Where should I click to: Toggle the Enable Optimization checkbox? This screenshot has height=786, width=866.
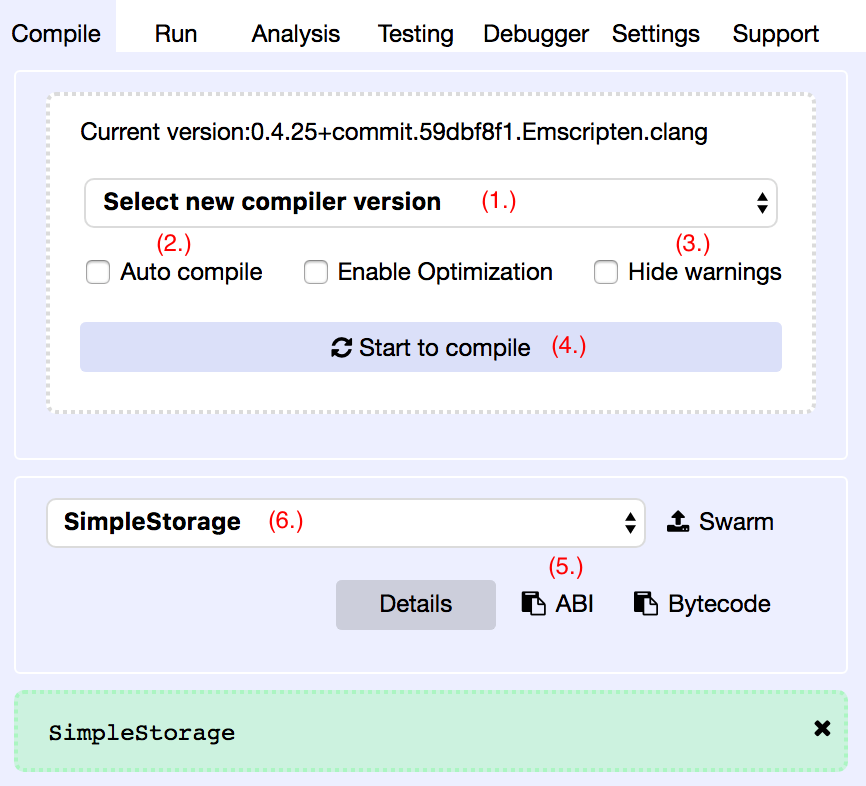[x=316, y=272]
